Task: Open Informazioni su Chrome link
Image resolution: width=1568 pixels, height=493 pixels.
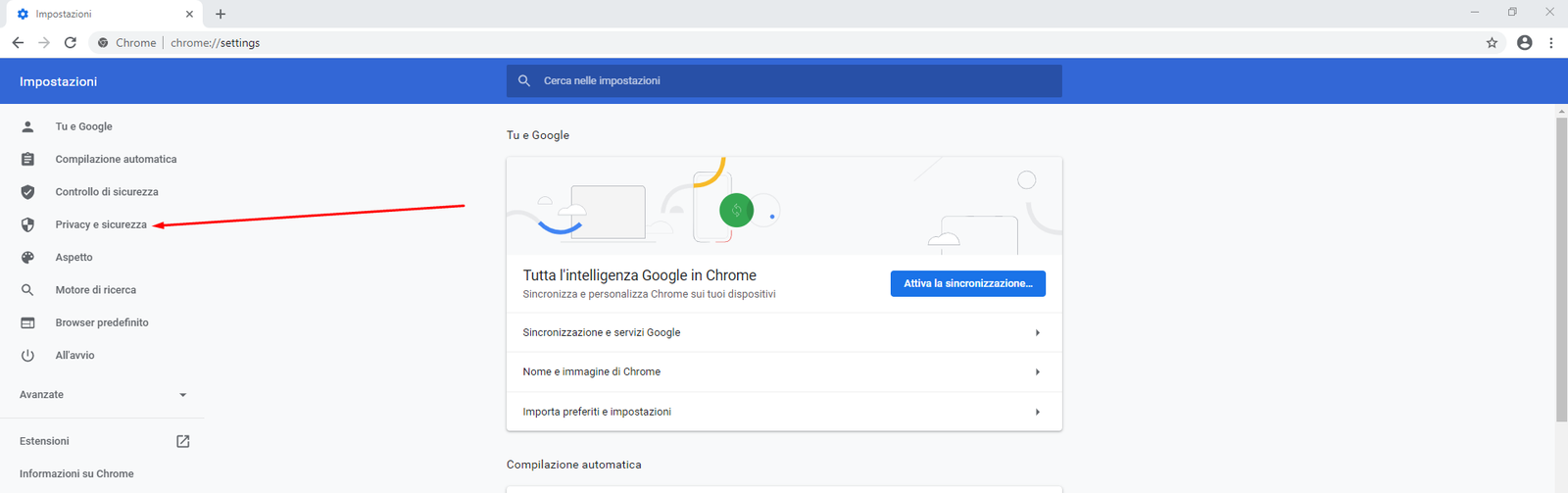Action: click(x=76, y=473)
